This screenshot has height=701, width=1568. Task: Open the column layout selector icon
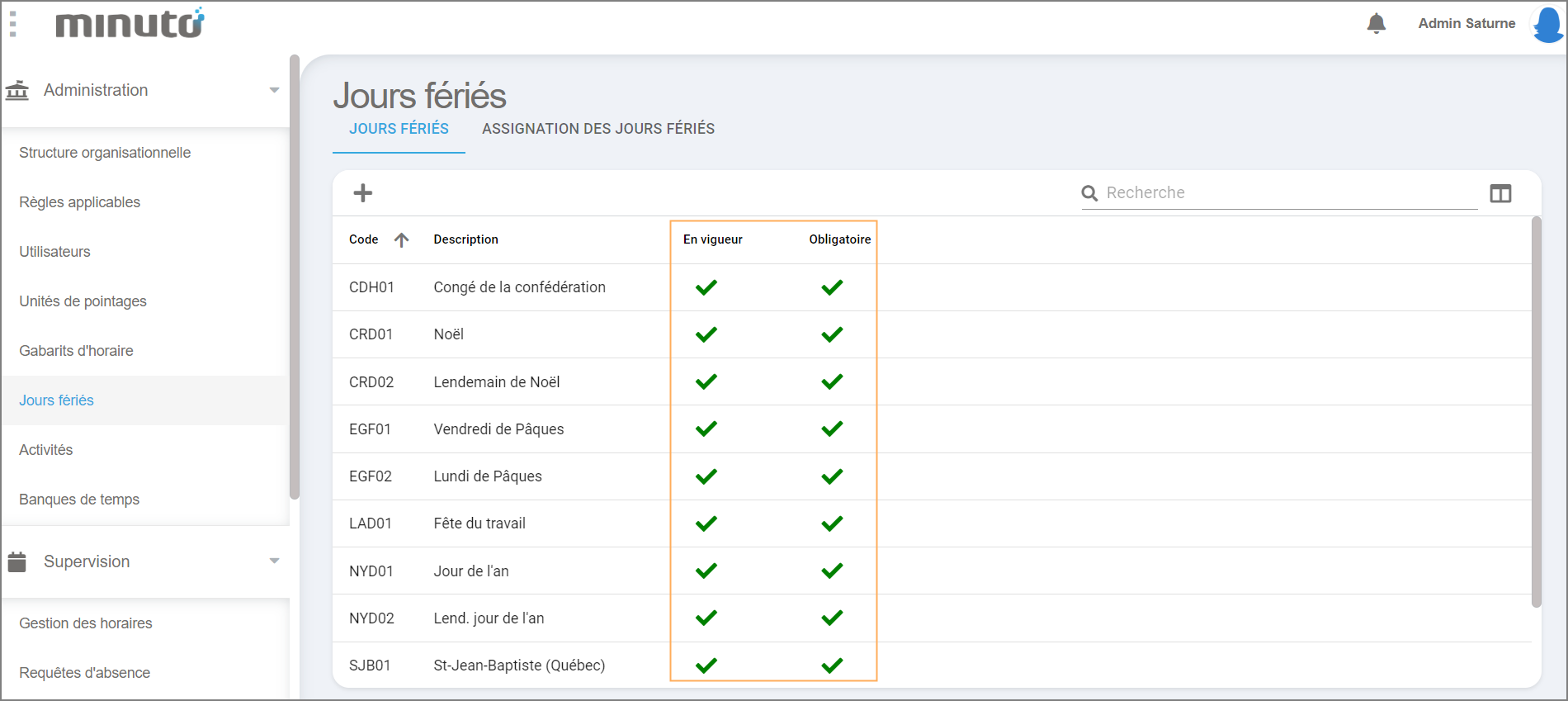[x=1500, y=193]
